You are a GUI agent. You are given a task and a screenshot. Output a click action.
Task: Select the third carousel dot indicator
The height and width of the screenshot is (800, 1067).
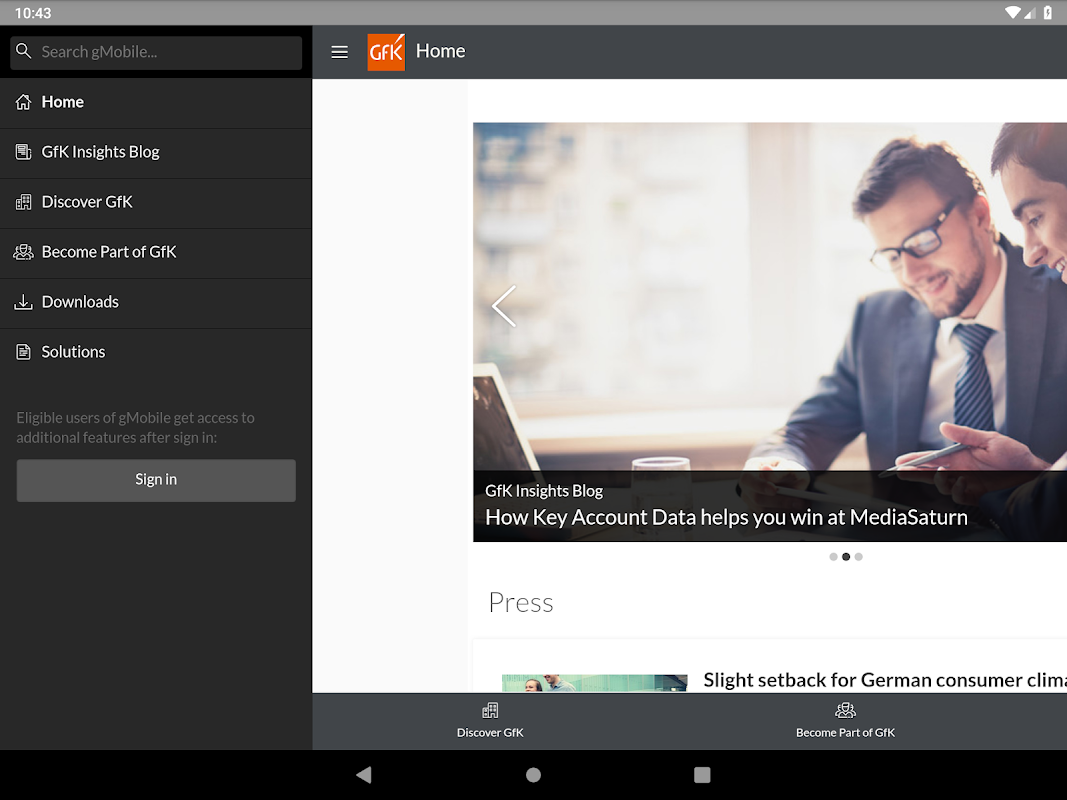(859, 556)
